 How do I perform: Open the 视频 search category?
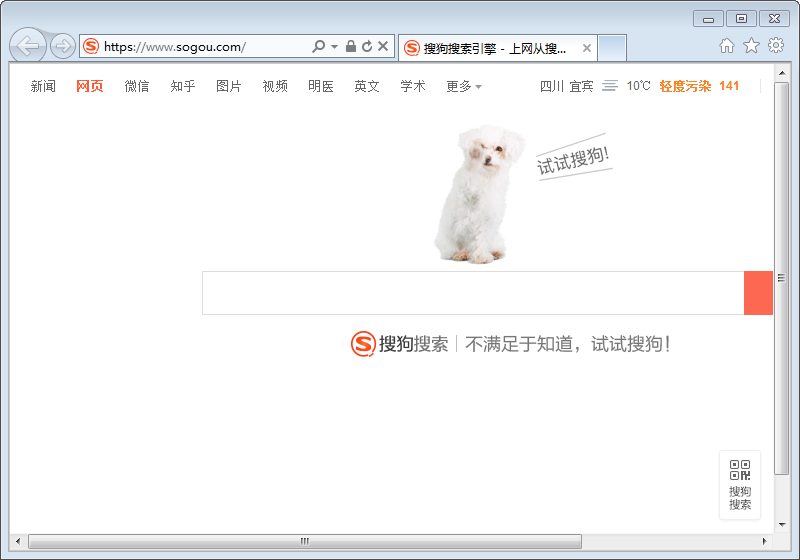point(275,86)
